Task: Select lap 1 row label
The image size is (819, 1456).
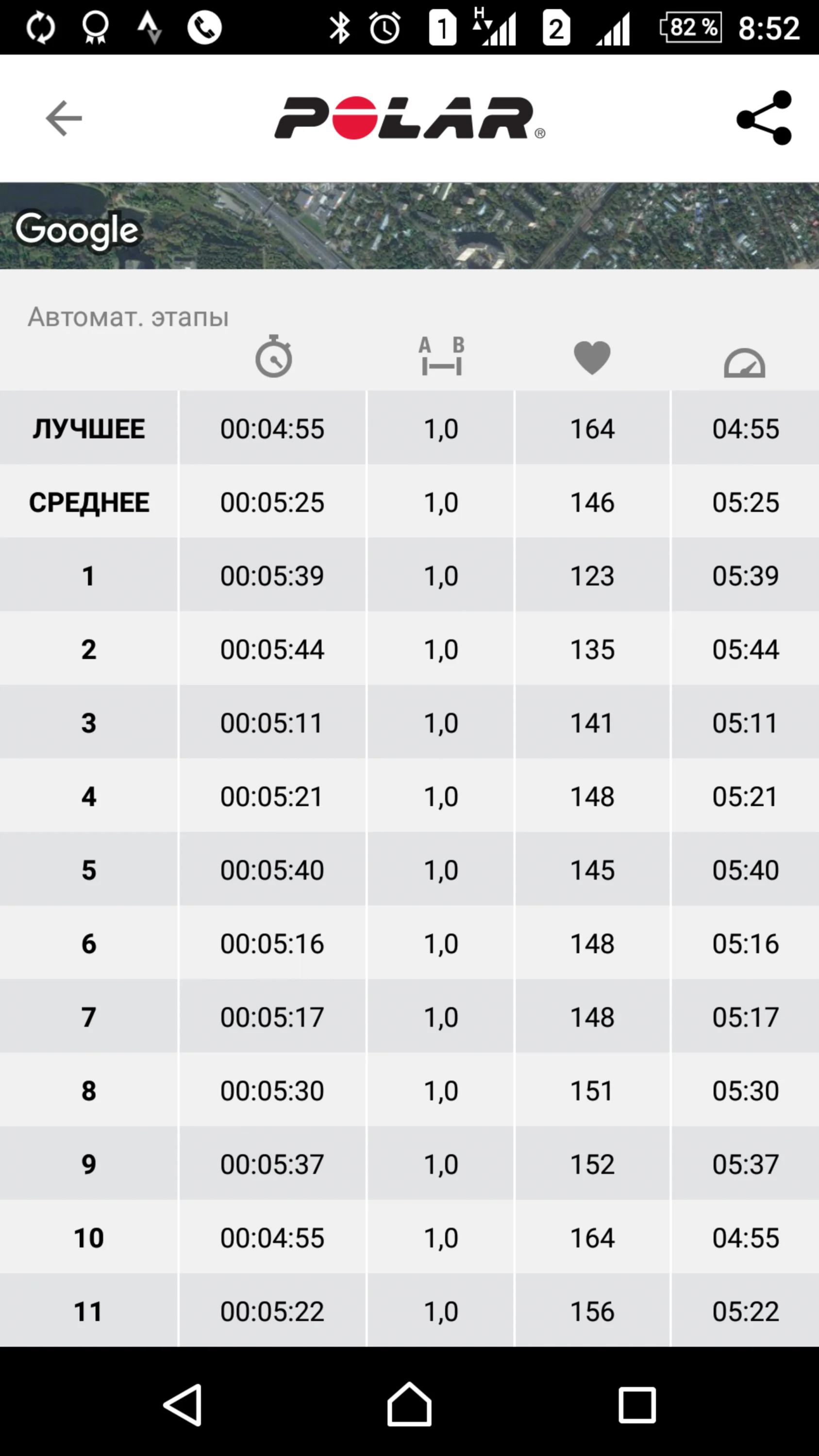Action: 89,576
